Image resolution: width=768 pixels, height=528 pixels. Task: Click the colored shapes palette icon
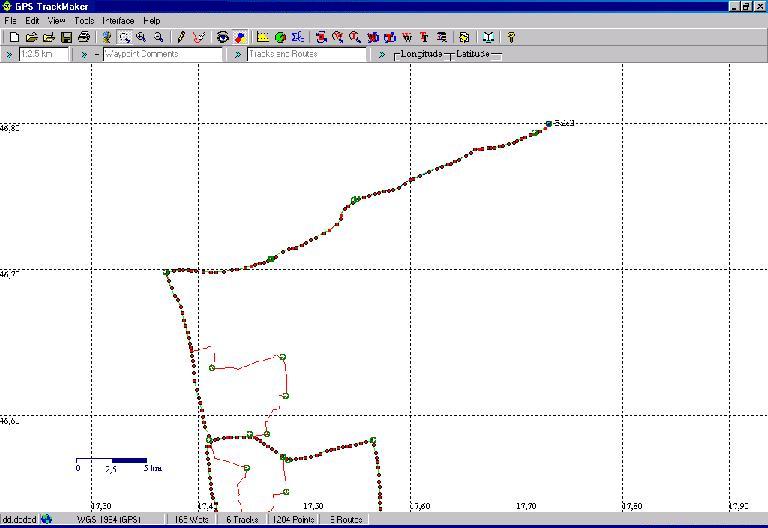239,37
